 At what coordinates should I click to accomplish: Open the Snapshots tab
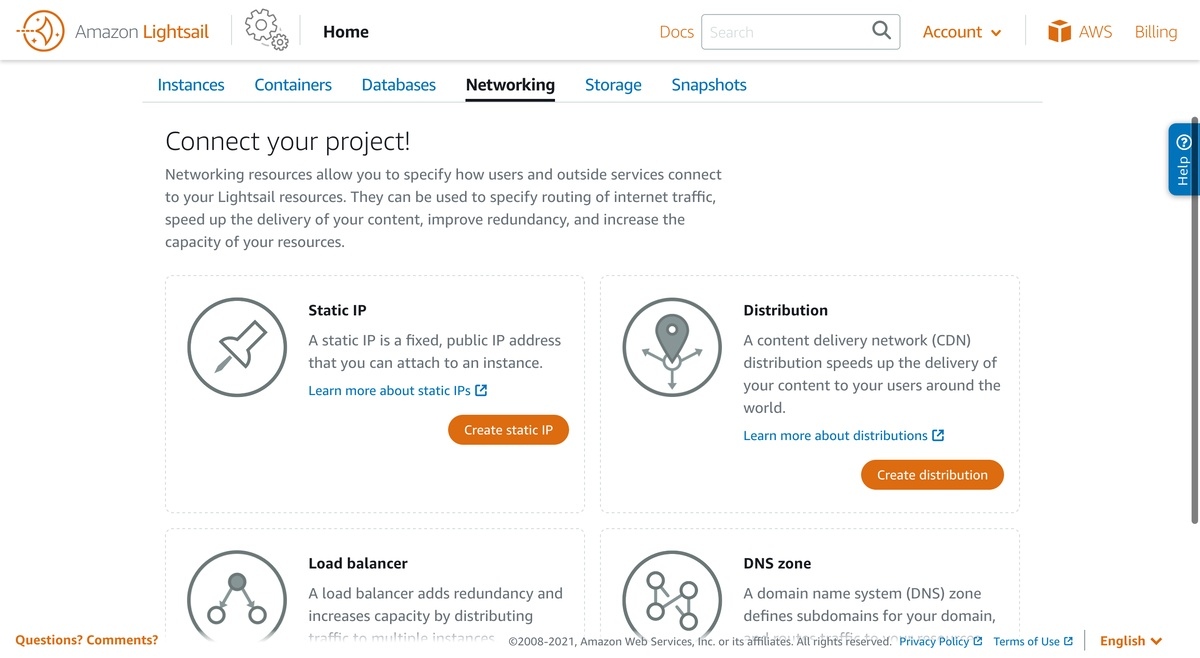click(709, 85)
